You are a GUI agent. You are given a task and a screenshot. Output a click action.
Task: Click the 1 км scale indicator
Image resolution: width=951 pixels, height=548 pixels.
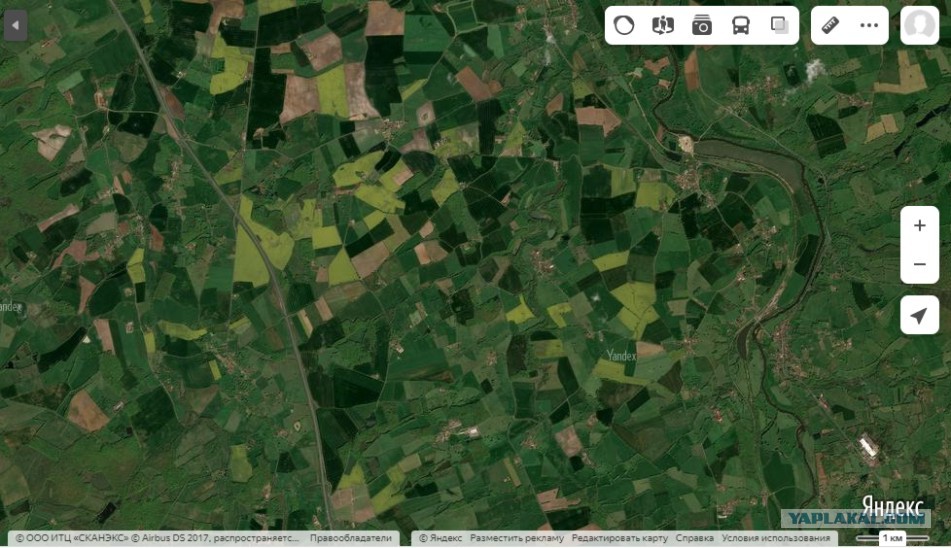[x=892, y=538]
